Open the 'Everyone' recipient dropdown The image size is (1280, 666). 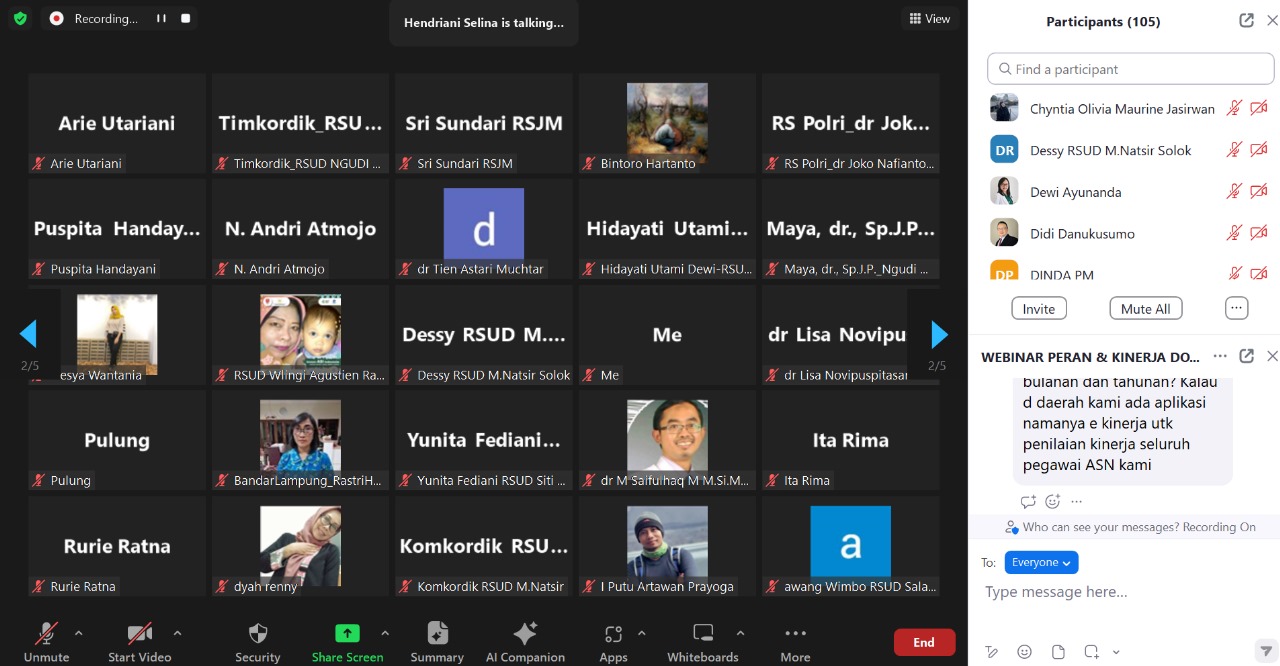(1041, 562)
